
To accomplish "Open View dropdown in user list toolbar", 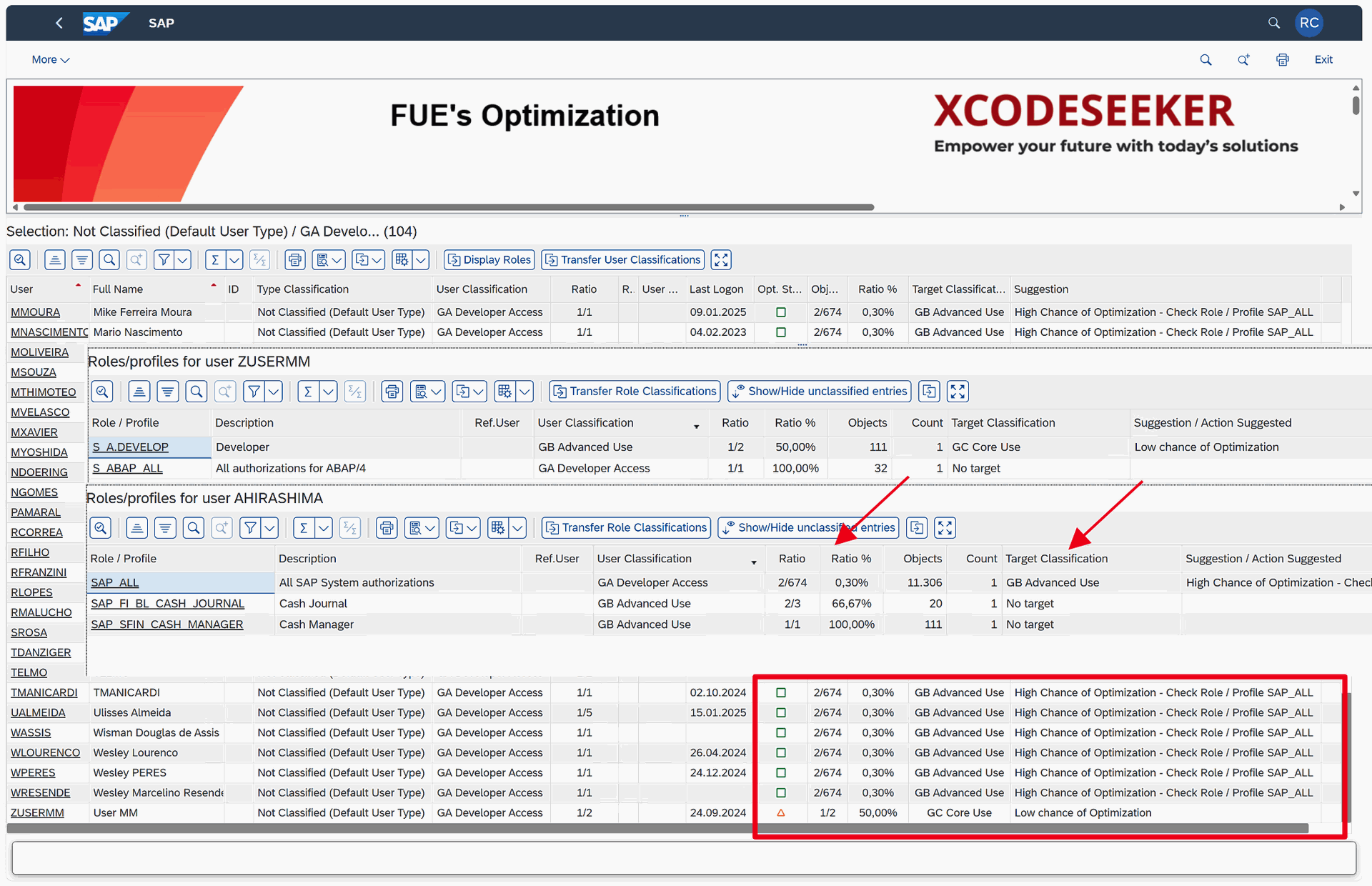I will [329, 260].
